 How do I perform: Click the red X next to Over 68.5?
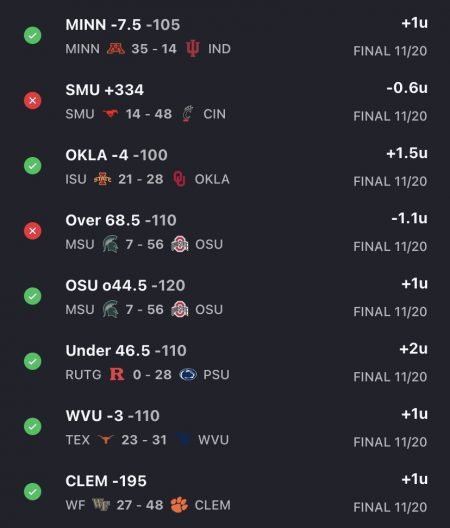[x=33, y=231]
